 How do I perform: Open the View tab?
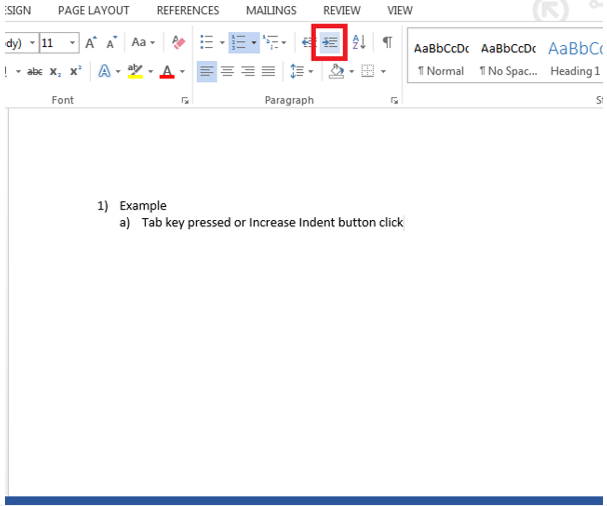(400, 10)
